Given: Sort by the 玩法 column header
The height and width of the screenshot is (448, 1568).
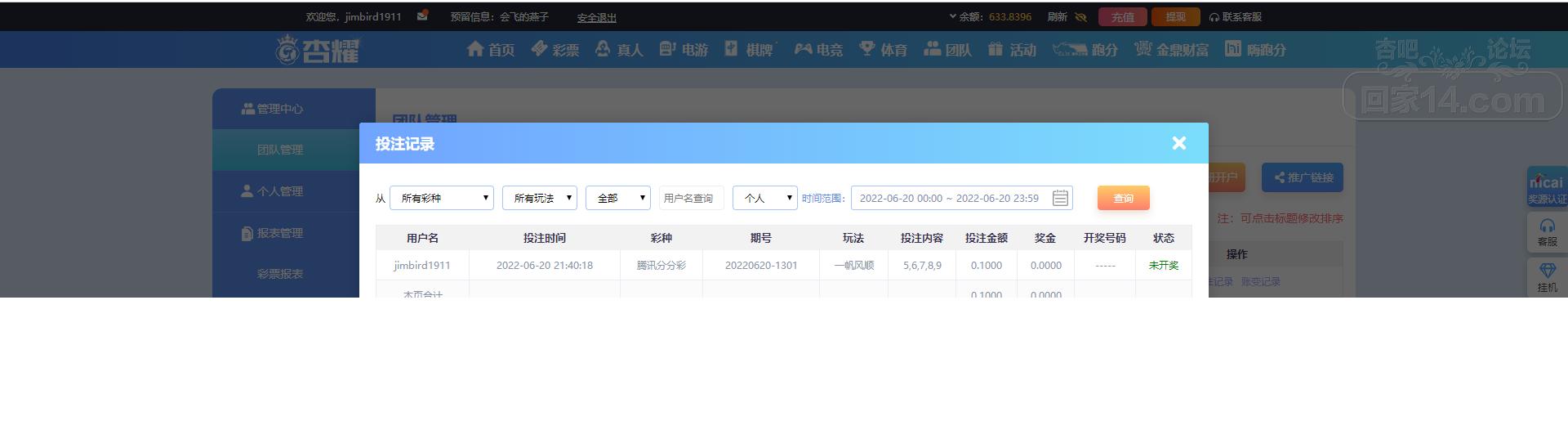Looking at the screenshot, I should tap(853, 238).
